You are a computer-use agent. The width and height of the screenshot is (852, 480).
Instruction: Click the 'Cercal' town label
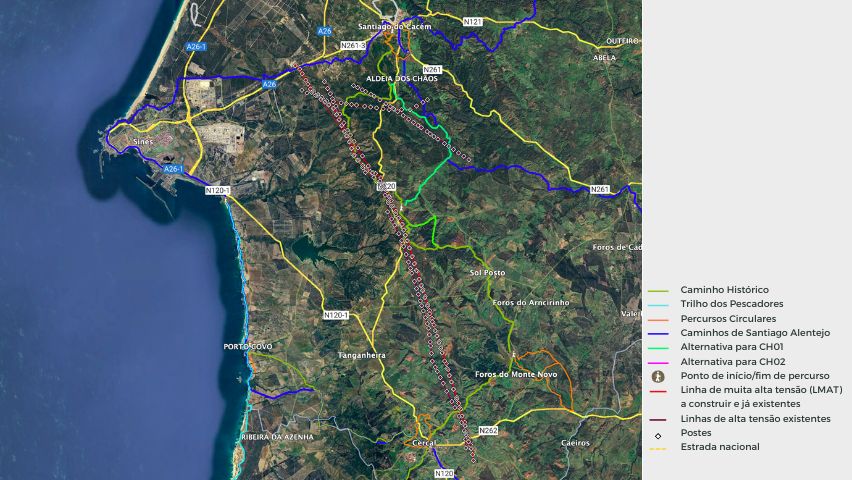pyautogui.click(x=424, y=443)
